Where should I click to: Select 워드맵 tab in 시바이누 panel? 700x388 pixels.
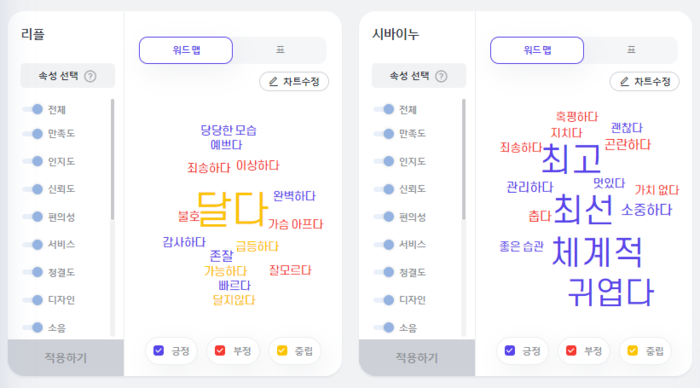(x=537, y=50)
